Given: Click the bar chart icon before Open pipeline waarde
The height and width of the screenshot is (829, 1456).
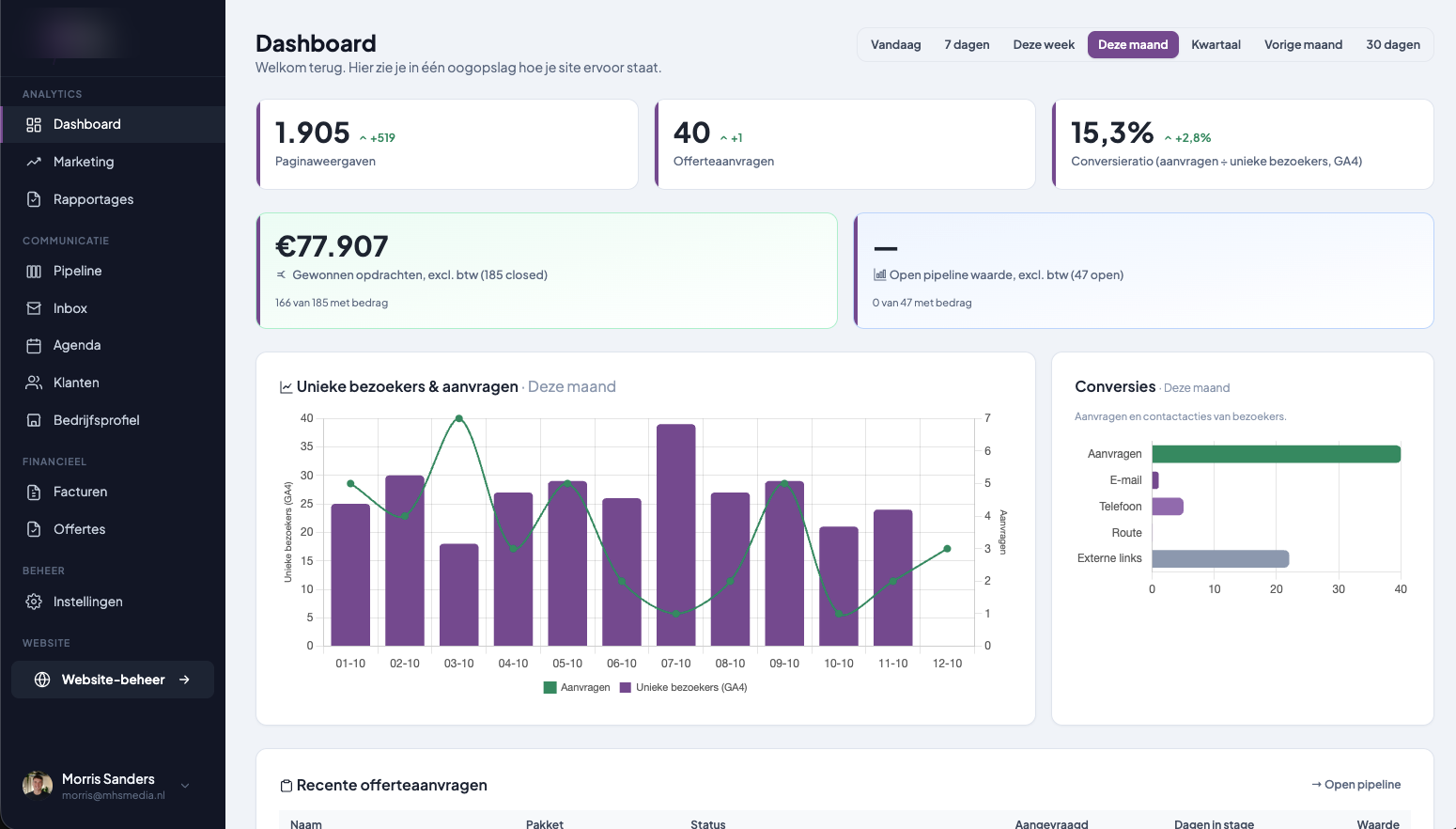Looking at the screenshot, I should (x=880, y=274).
